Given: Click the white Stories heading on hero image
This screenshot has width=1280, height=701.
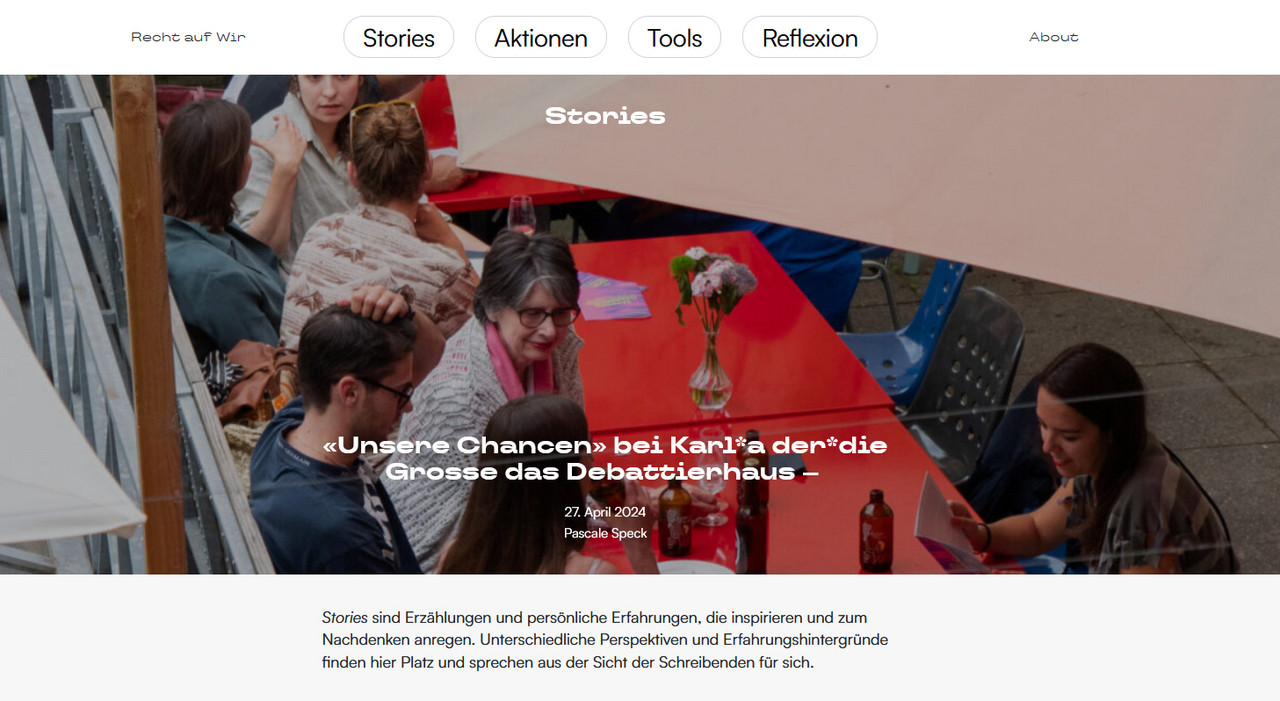Looking at the screenshot, I should click(x=605, y=116).
